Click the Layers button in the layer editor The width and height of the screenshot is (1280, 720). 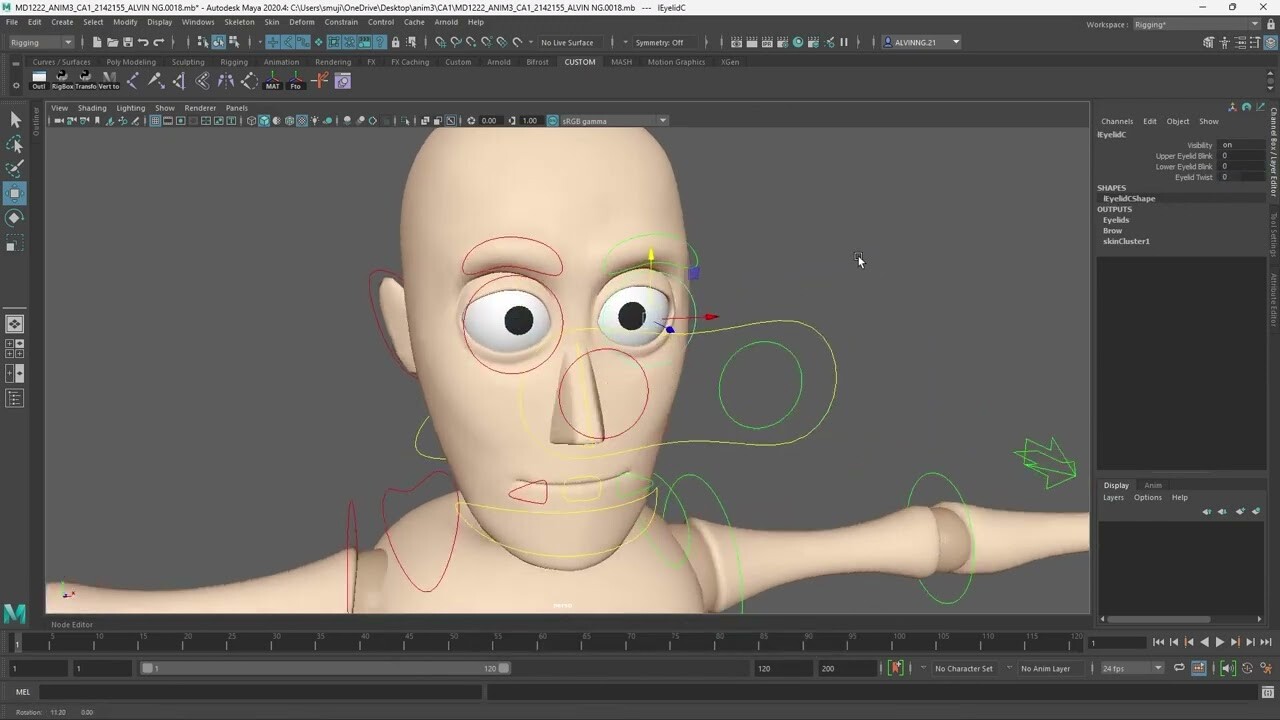pyautogui.click(x=1113, y=497)
